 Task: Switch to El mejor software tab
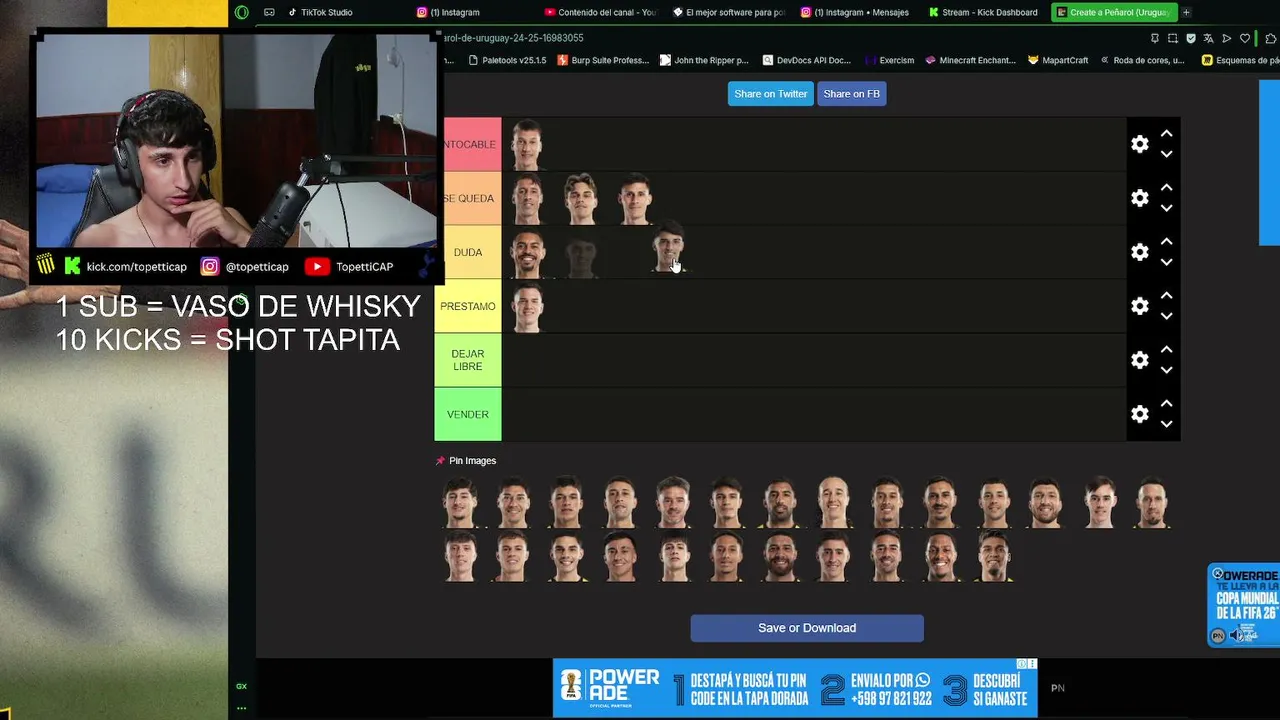click(730, 12)
